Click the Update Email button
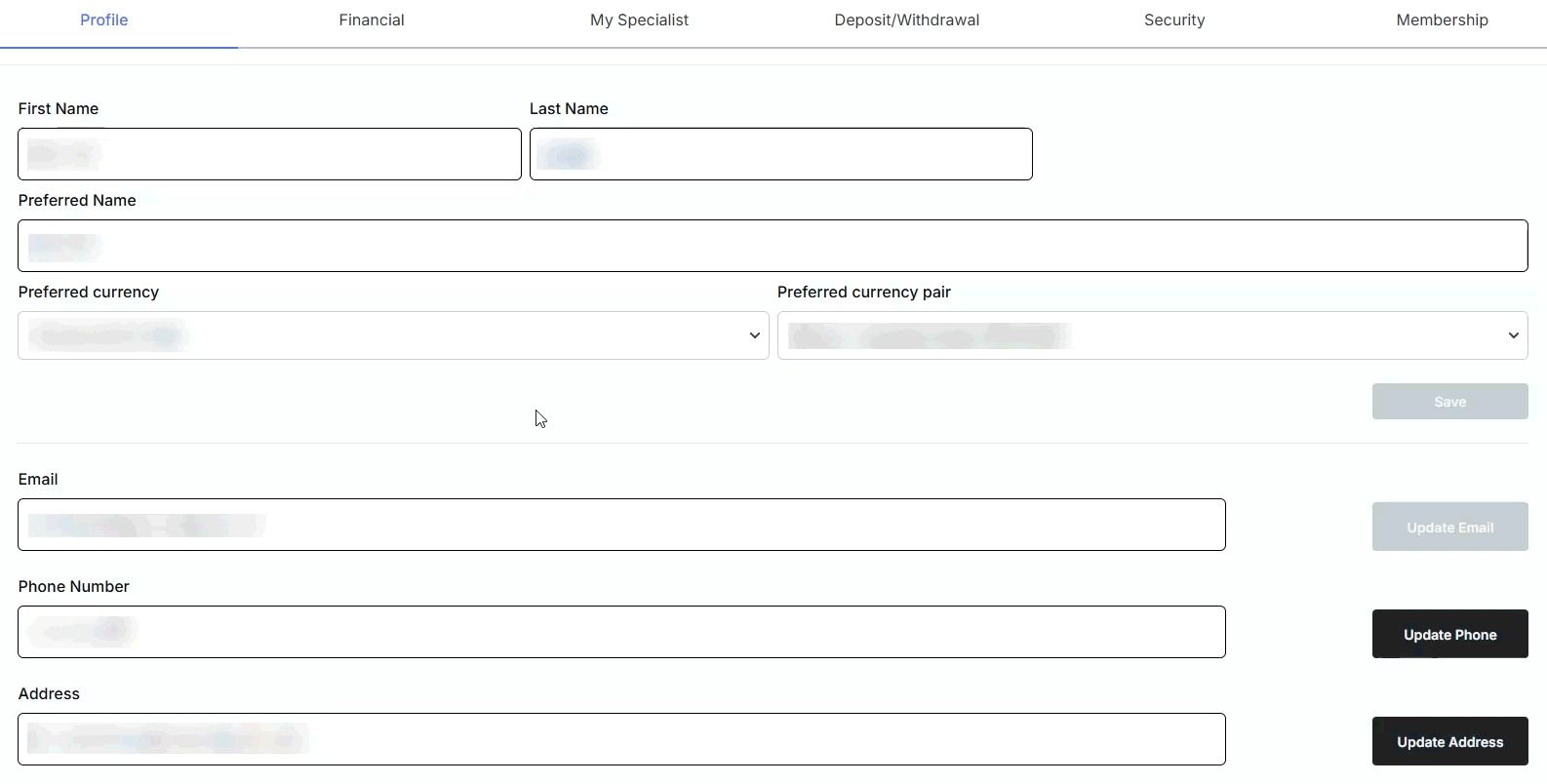 tap(1449, 527)
